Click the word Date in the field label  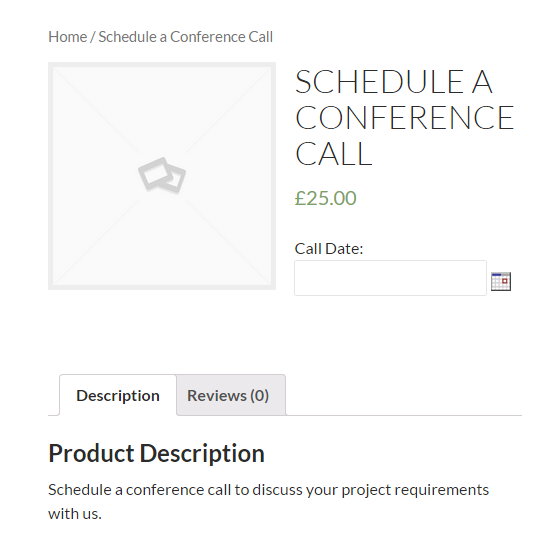point(344,248)
